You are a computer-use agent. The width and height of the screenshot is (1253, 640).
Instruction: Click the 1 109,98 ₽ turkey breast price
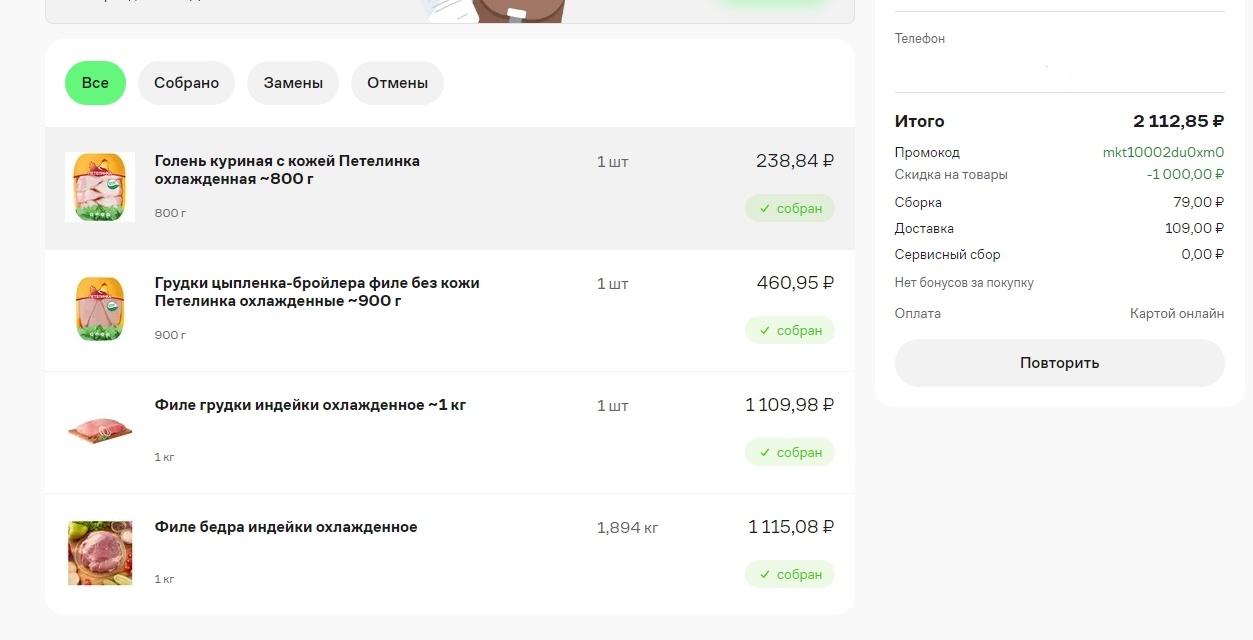(x=789, y=405)
